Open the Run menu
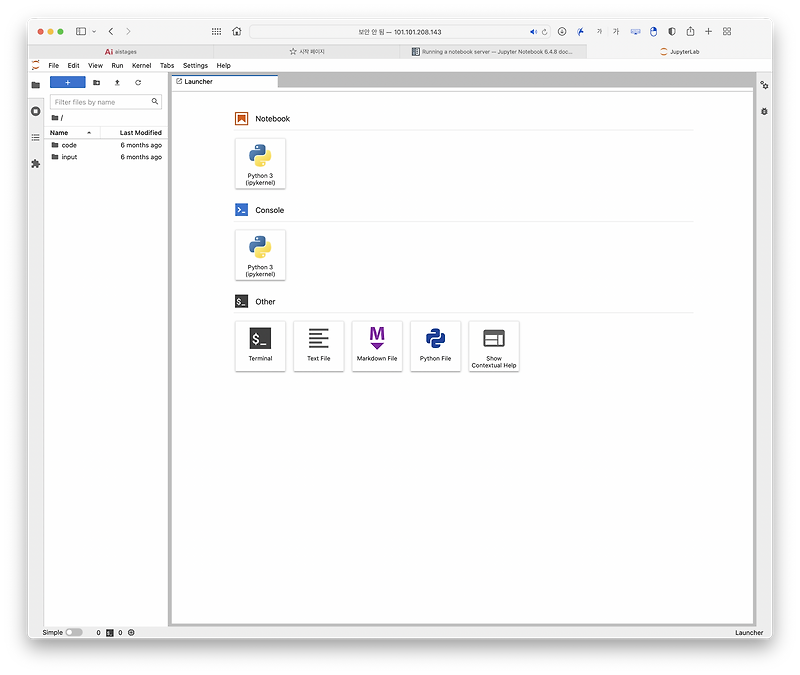The height and width of the screenshot is (675, 800). tap(117, 65)
